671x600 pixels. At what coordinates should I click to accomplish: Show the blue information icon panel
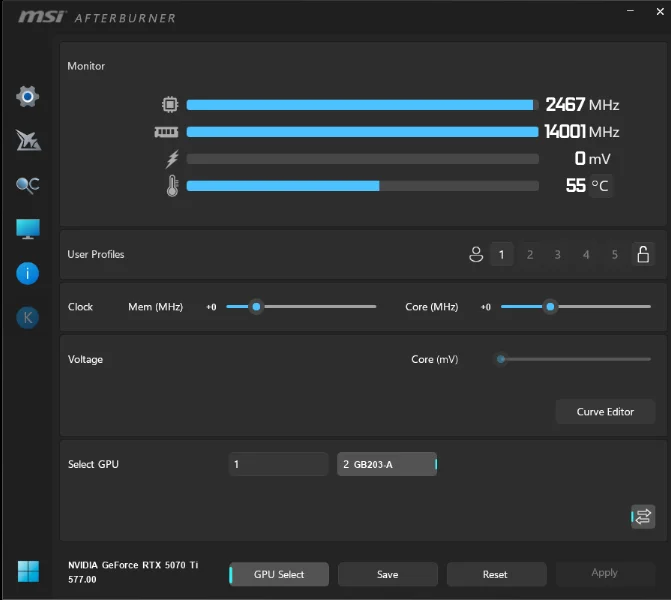click(28, 273)
